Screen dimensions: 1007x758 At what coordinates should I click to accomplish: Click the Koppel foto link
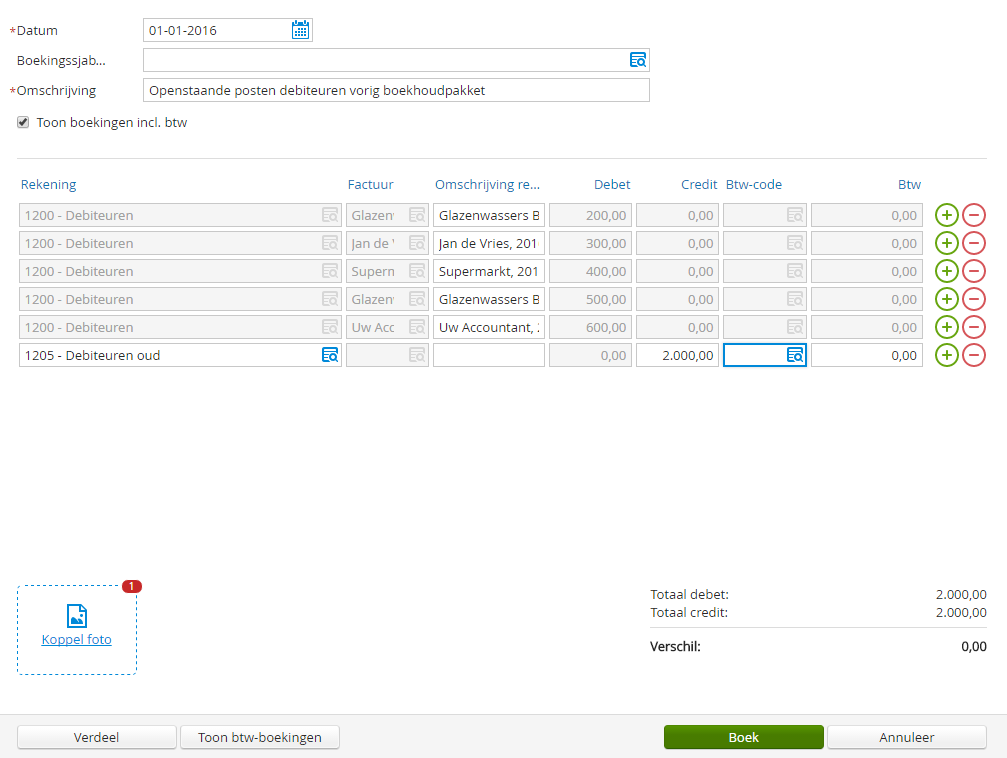76,640
